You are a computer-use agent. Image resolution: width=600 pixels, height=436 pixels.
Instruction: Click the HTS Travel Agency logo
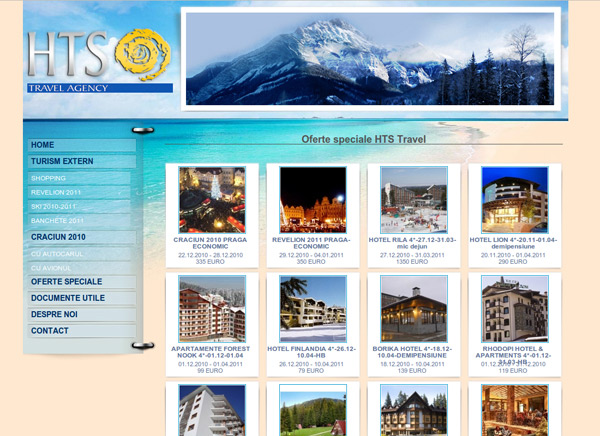[x=99, y=60]
